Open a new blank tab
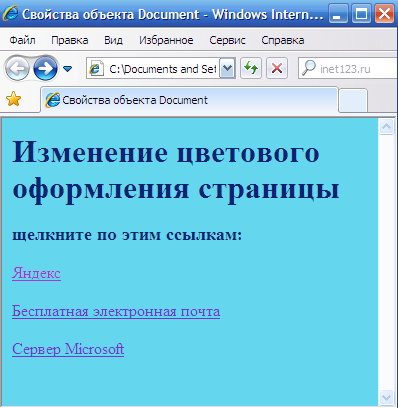The width and height of the screenshot is (398, 408). click(353, 101)
